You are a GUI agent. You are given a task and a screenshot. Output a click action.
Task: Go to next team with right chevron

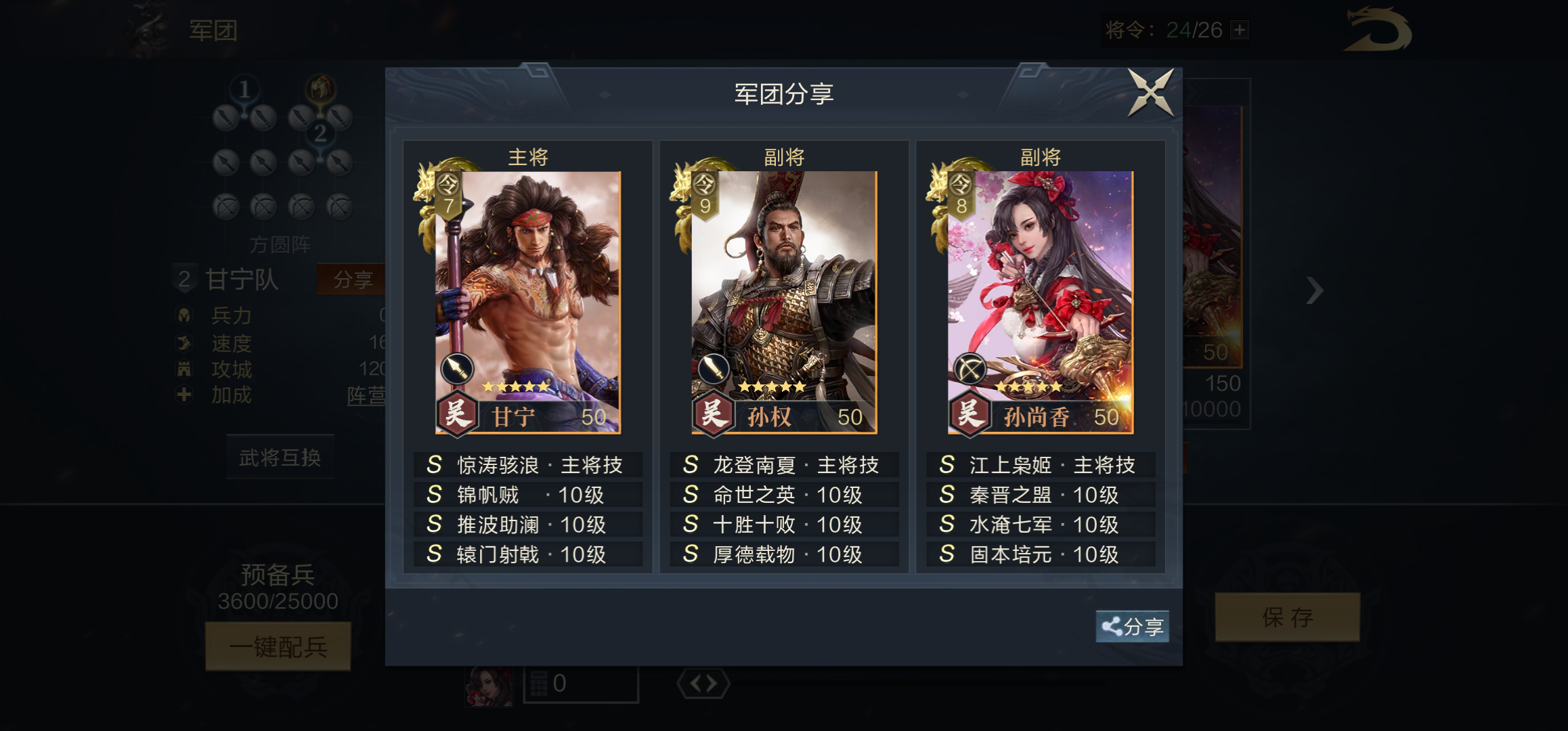(x=1314, y=290)
